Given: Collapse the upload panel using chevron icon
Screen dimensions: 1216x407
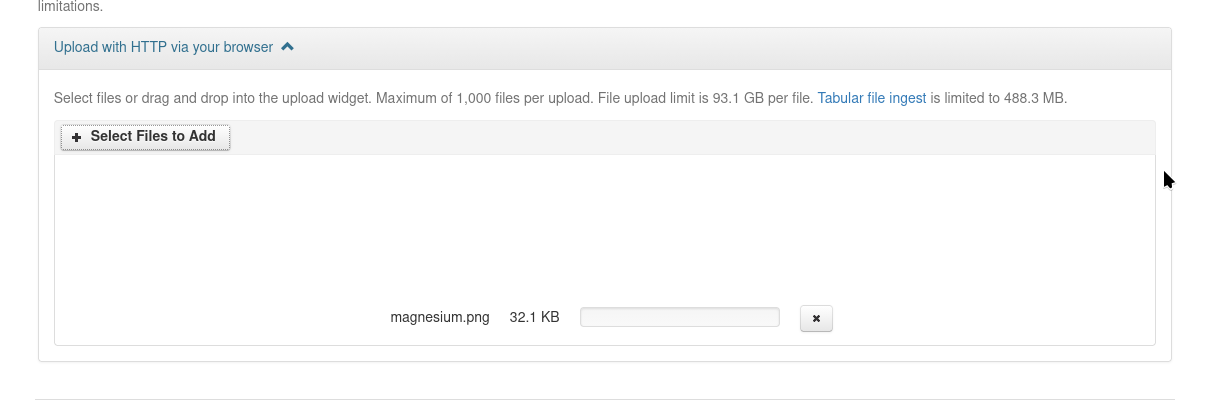Looking at the screenshot, I should coord(288,46).
